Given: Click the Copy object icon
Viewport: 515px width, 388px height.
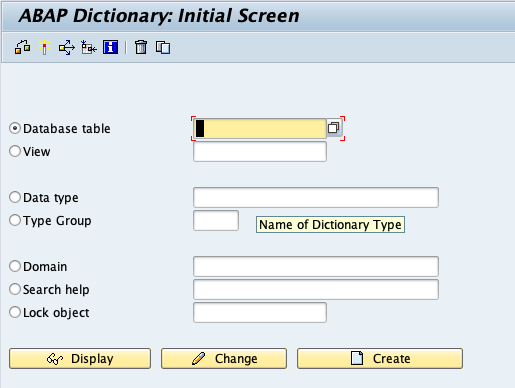Looking at the screenshot, I should [x=163, y=47].
